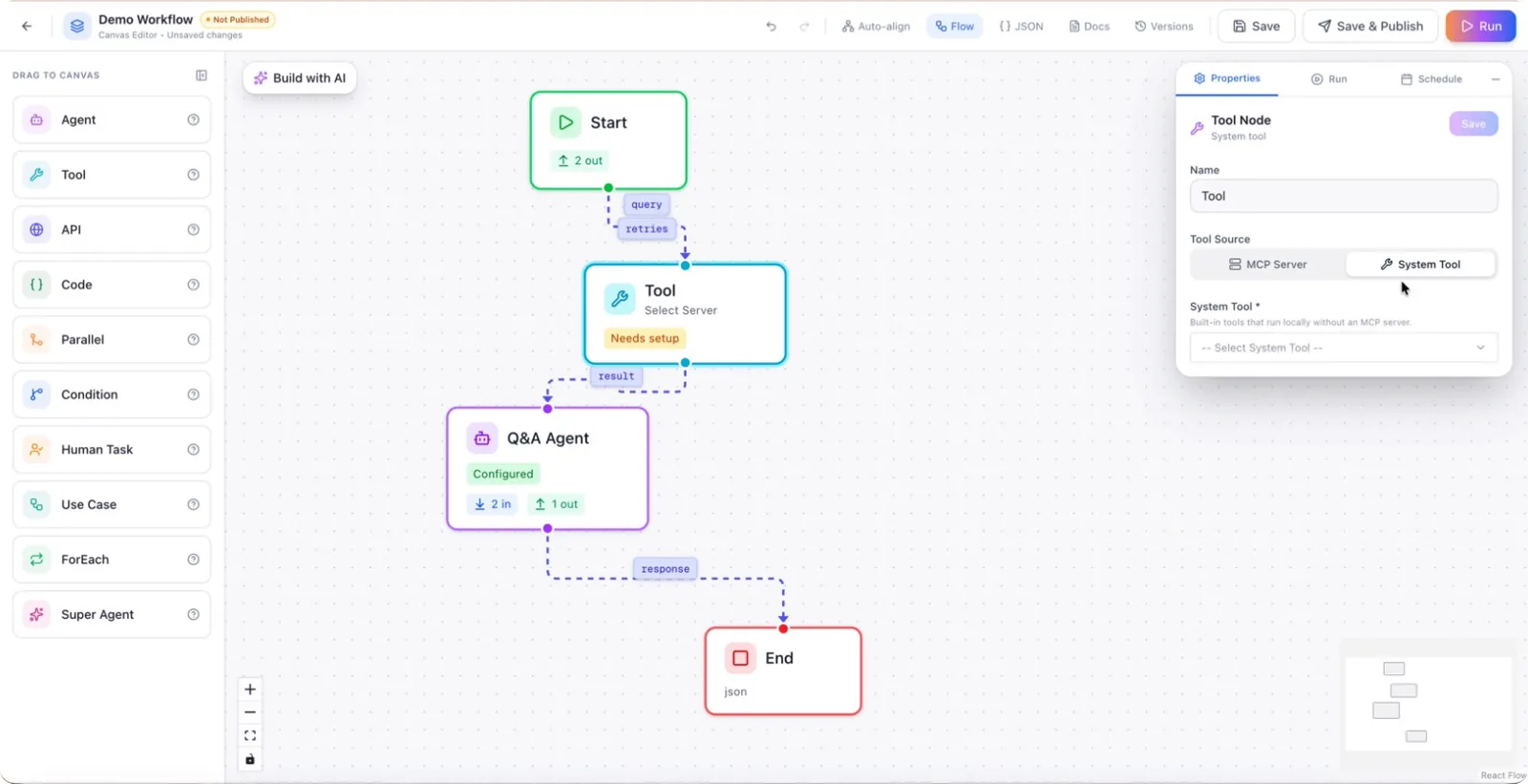Image resolution: width=1528 pixels, height=784 pixels.
Task: Zoom out on the canvas with minus
Action: 250,712
